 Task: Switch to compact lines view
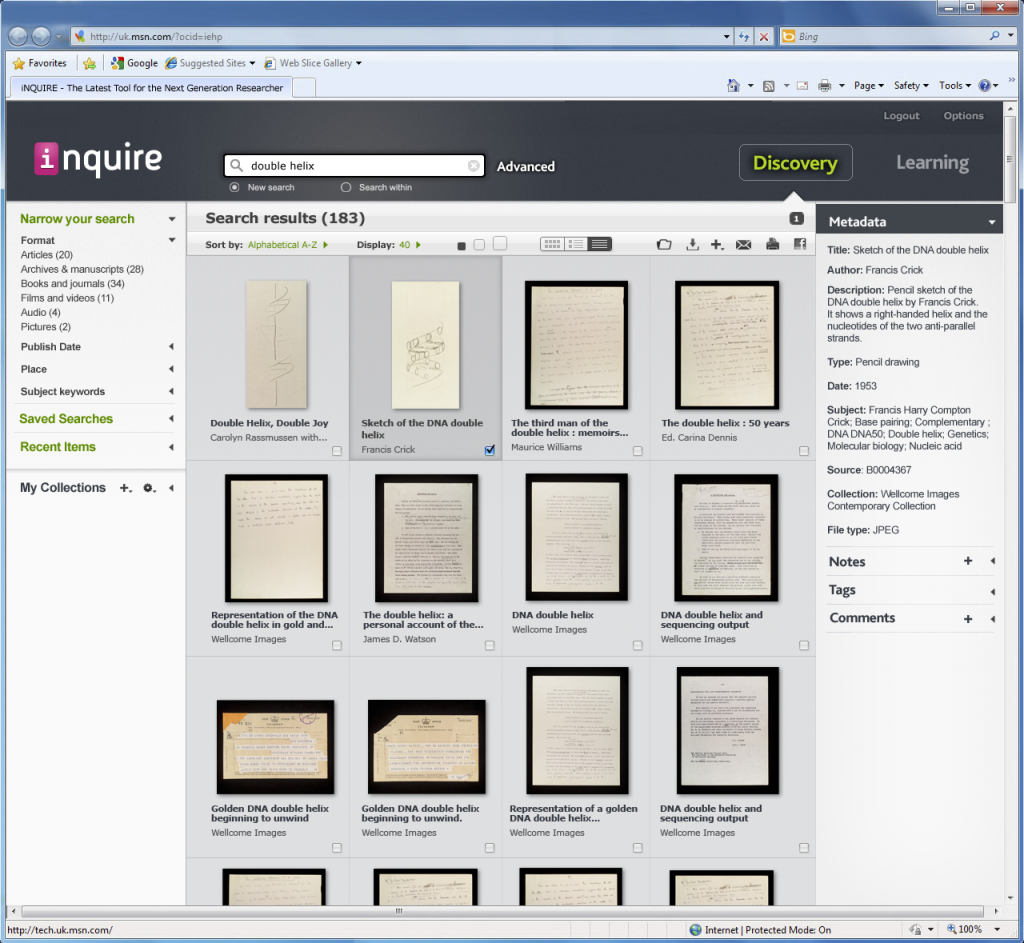click(600, 244)
